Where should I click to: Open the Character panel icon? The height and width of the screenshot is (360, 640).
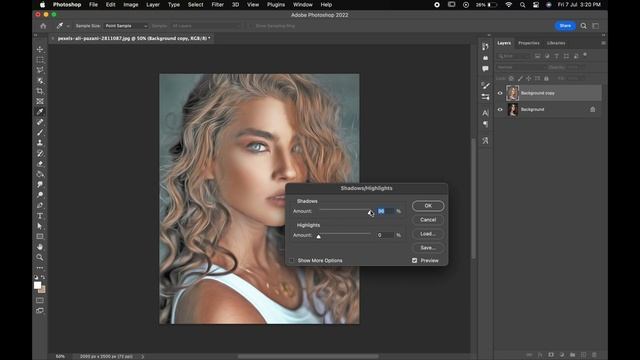[485, 113]
